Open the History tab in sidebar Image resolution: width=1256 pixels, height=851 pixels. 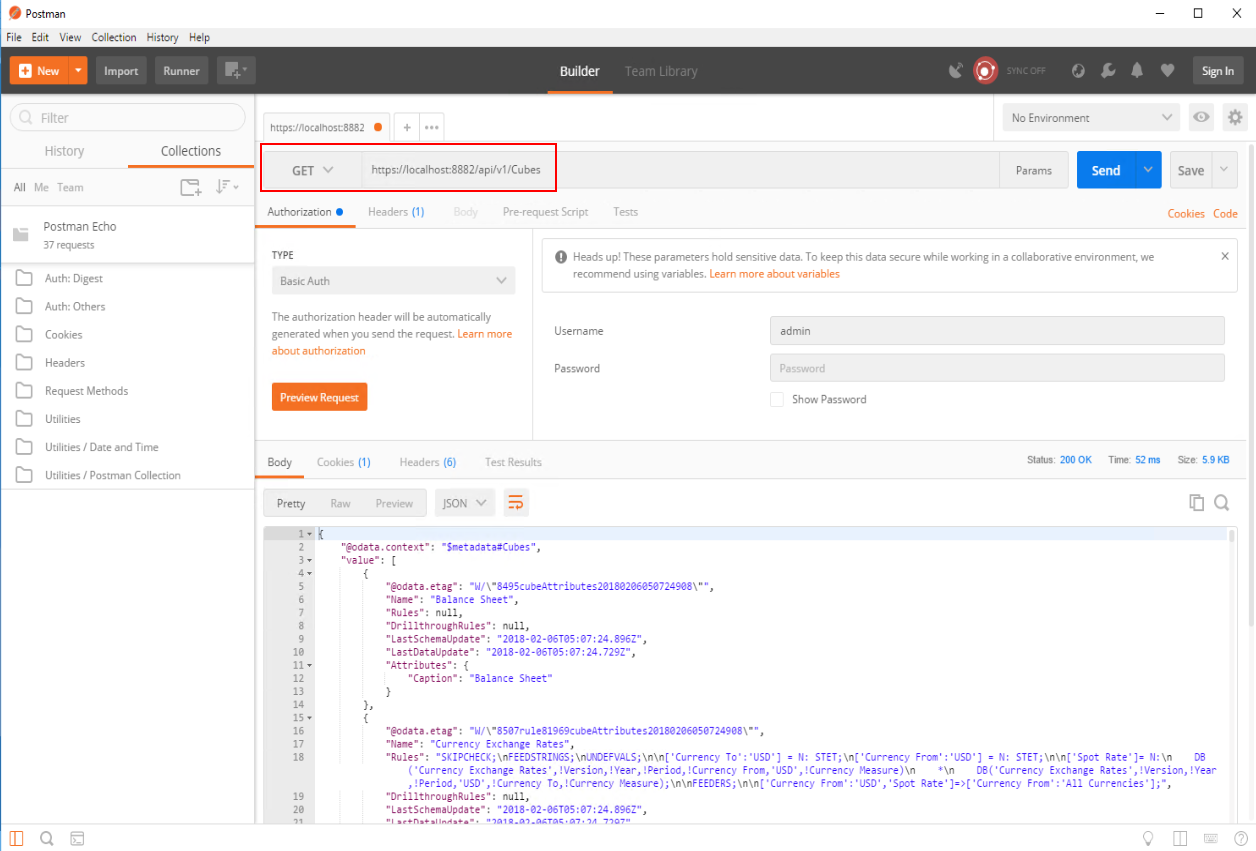pyautogui.click(x=64, y=151)
